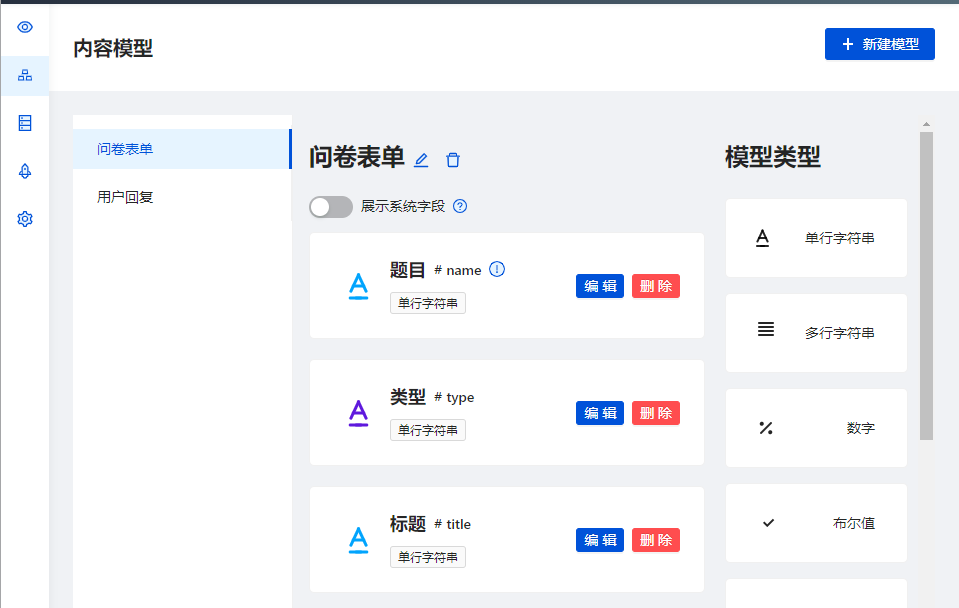
Task: Select the content model hierarchy sidebar icon
Action: tap(25, 75)
